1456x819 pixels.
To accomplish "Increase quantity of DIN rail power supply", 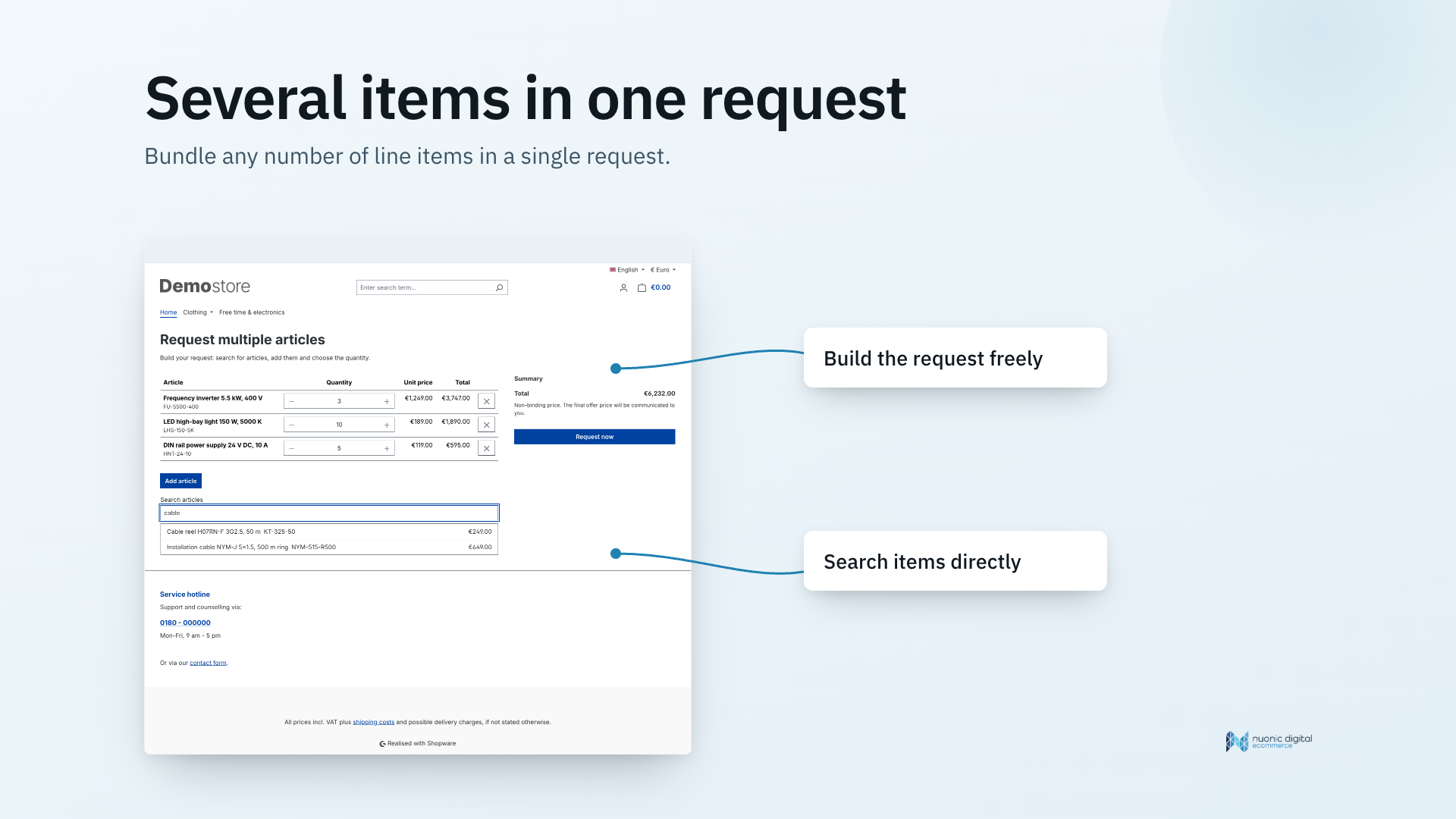I will (x=387, y=448).
